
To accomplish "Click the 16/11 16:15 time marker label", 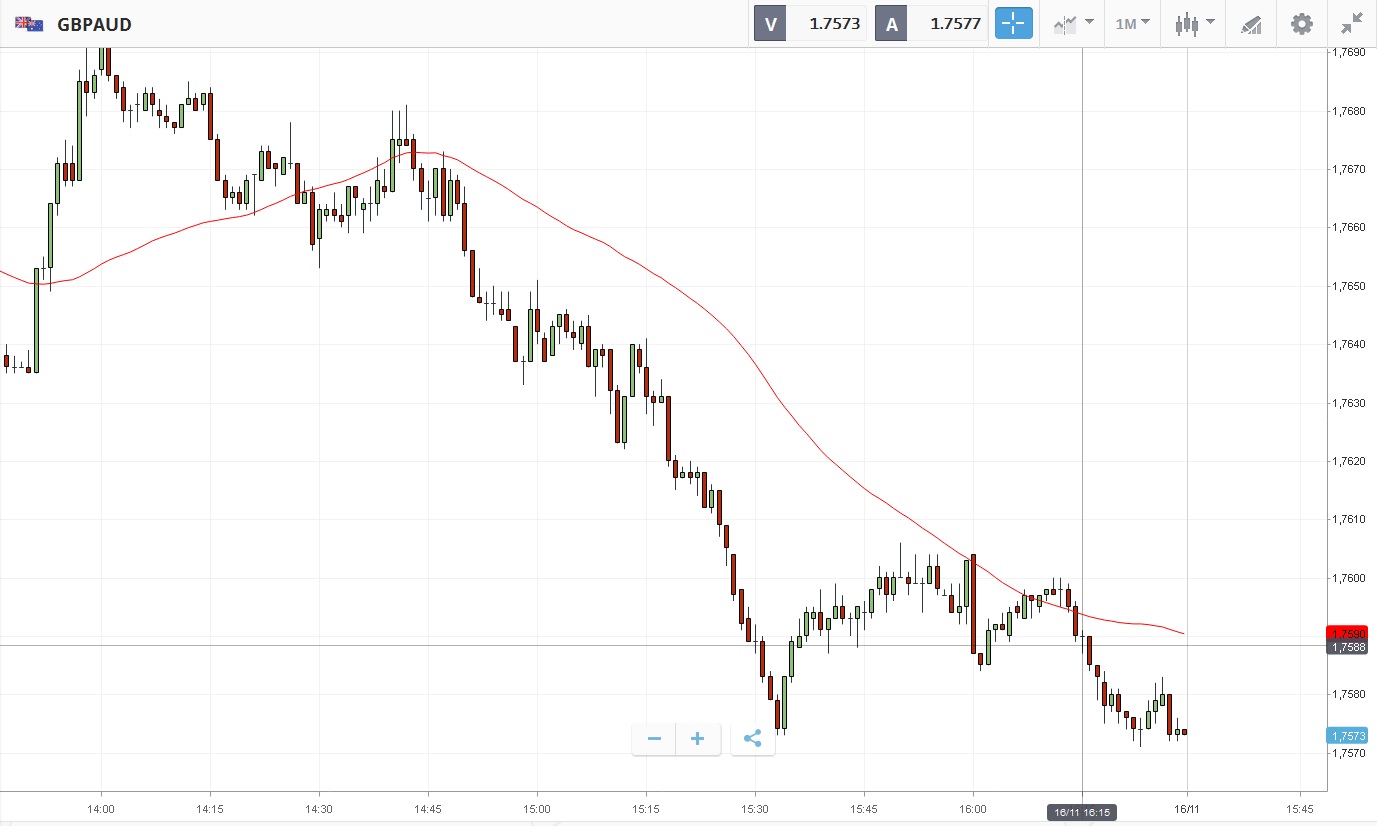I will click(1081, 813).
